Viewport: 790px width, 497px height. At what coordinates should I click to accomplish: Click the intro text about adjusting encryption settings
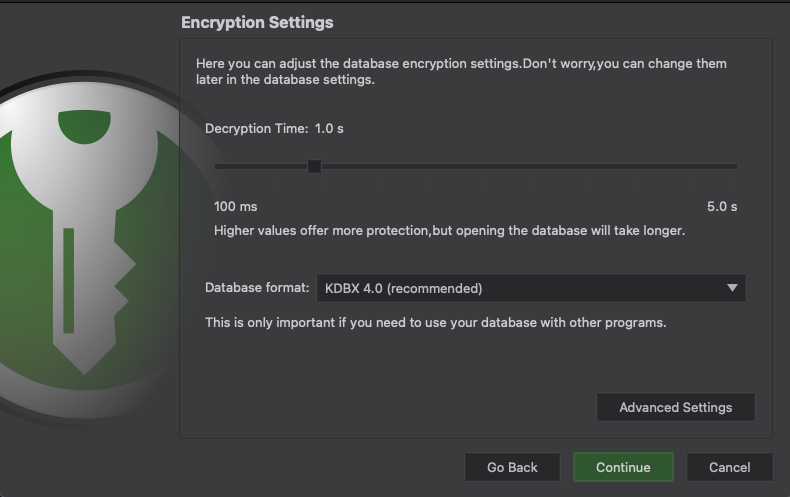click(460, 71)
